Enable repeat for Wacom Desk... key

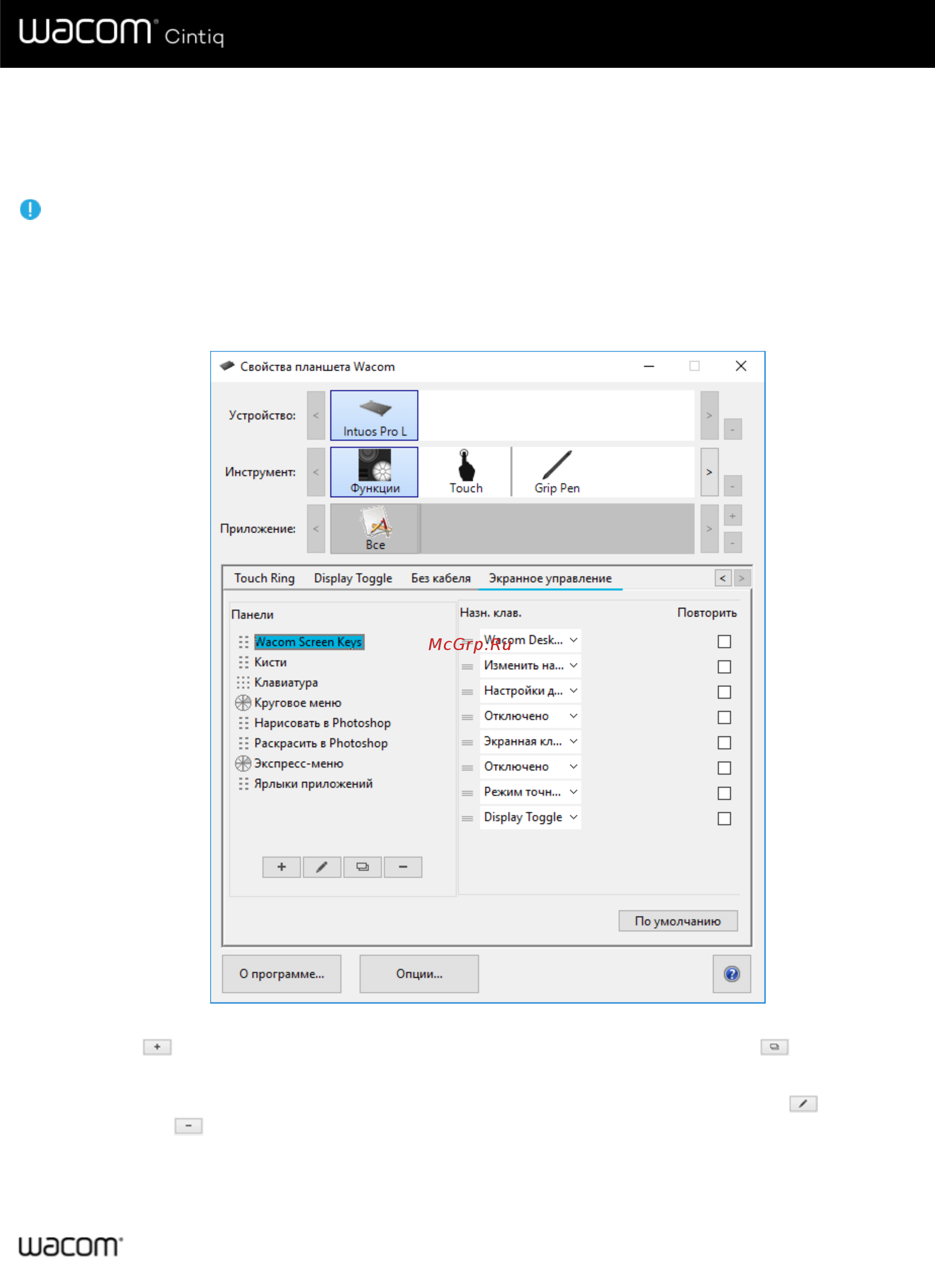724,641
